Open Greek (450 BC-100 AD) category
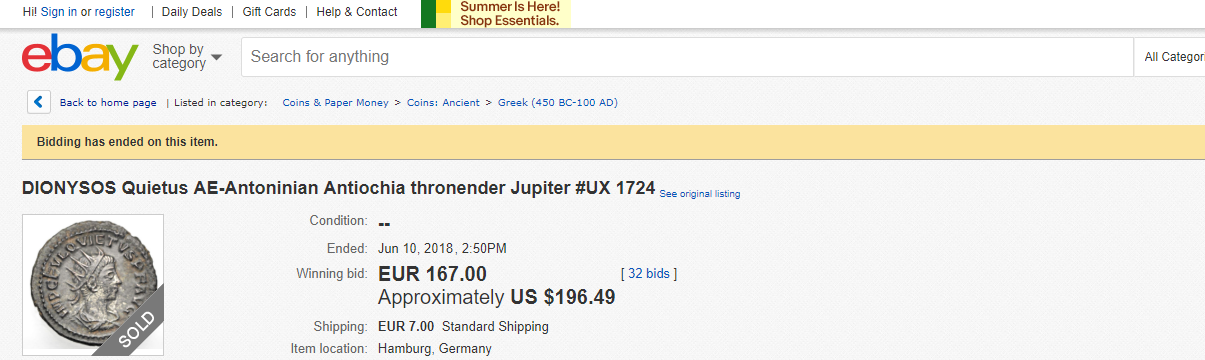The width and height of the screenshot is (1205, 360). pyautogui.click(x=558, y=103)
